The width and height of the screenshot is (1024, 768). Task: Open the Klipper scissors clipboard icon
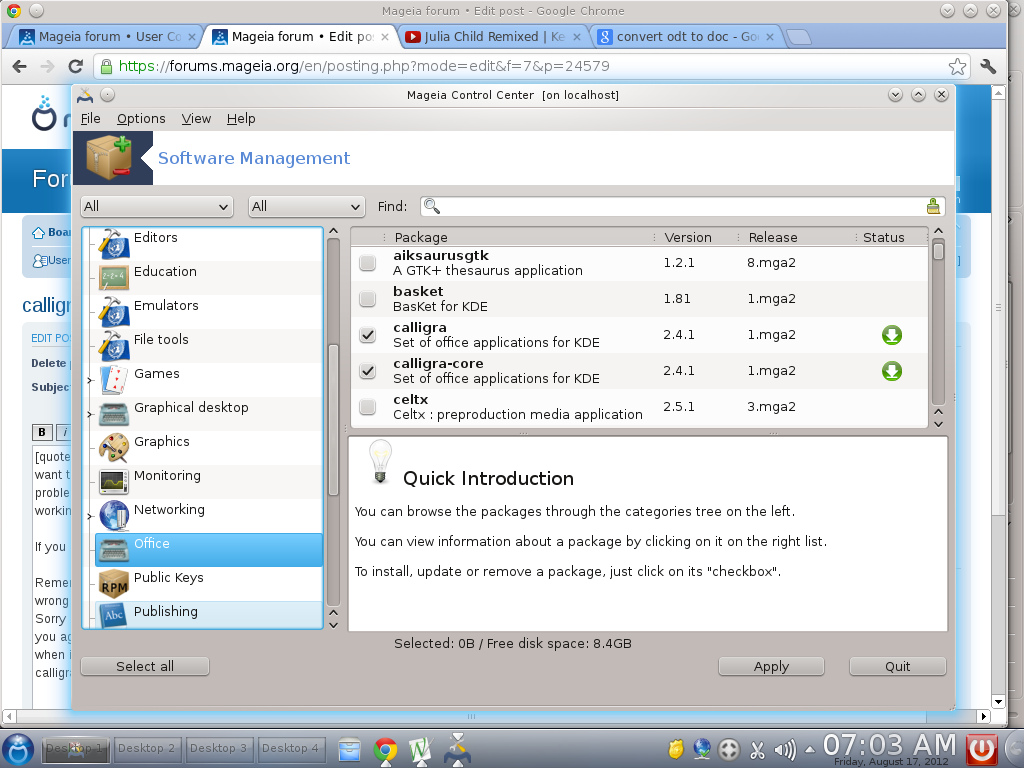click(x=757, y=750)
